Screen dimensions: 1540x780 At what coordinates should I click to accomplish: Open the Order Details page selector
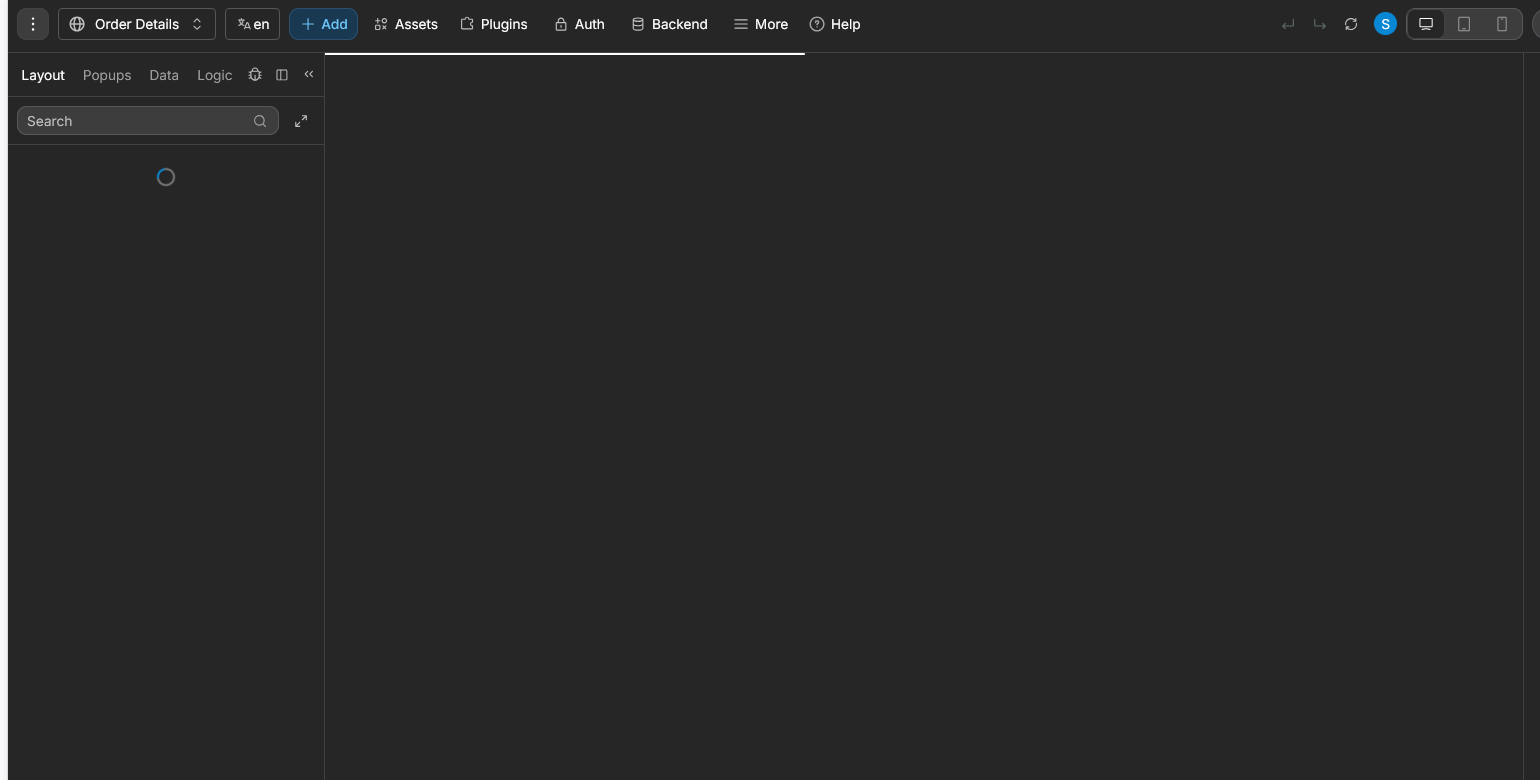[x=137, y=24]
